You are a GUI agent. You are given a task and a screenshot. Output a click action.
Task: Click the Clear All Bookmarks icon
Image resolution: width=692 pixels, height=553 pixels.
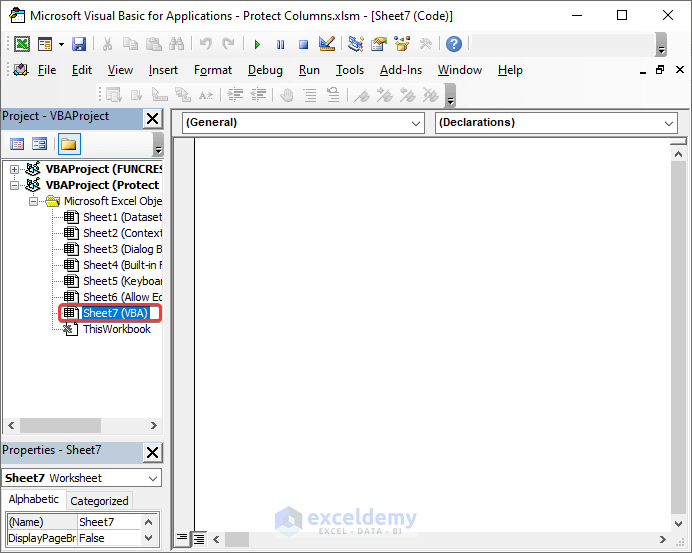(431, 95)
